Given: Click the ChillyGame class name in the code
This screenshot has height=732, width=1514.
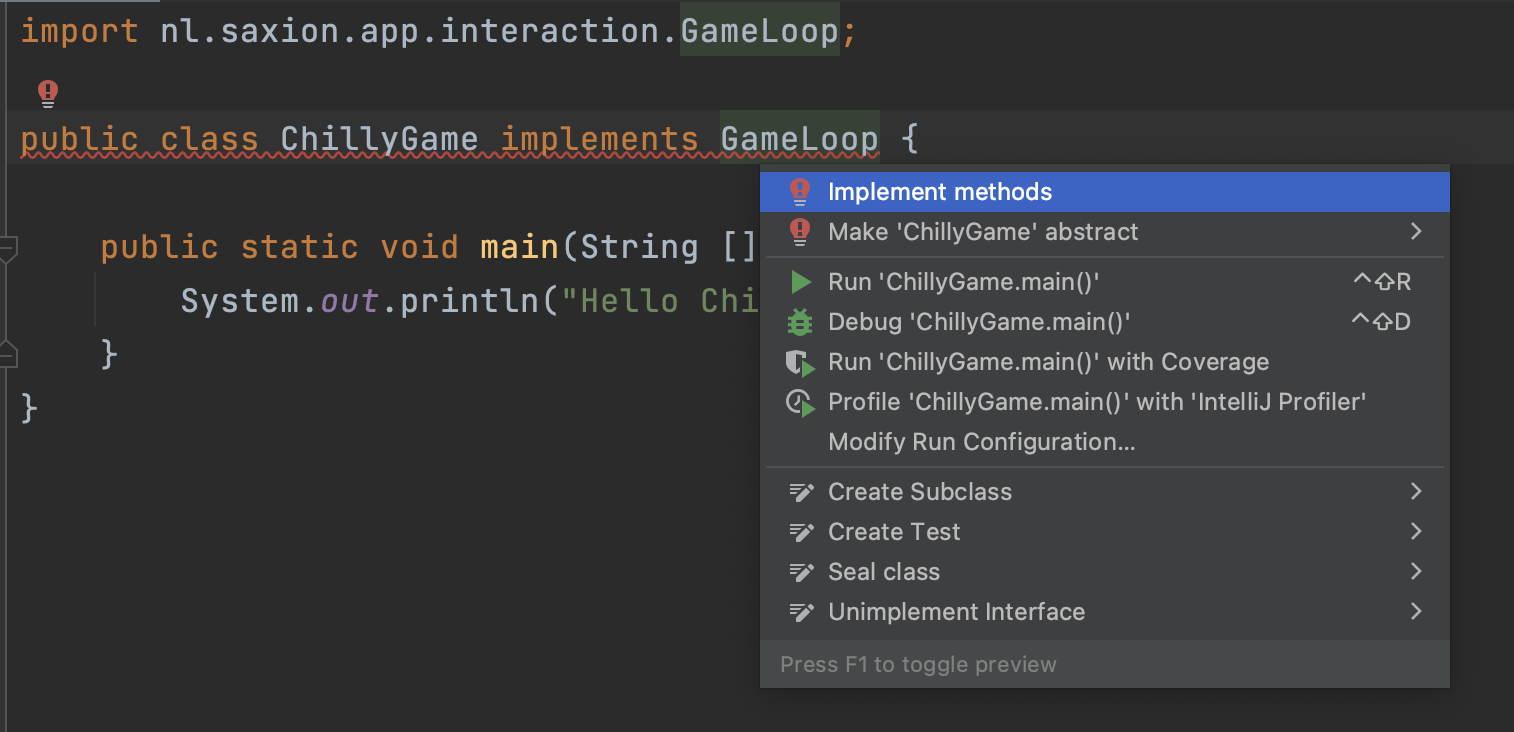Looking at the screenshot, I should pyautogui.click(x=379, y=139).
